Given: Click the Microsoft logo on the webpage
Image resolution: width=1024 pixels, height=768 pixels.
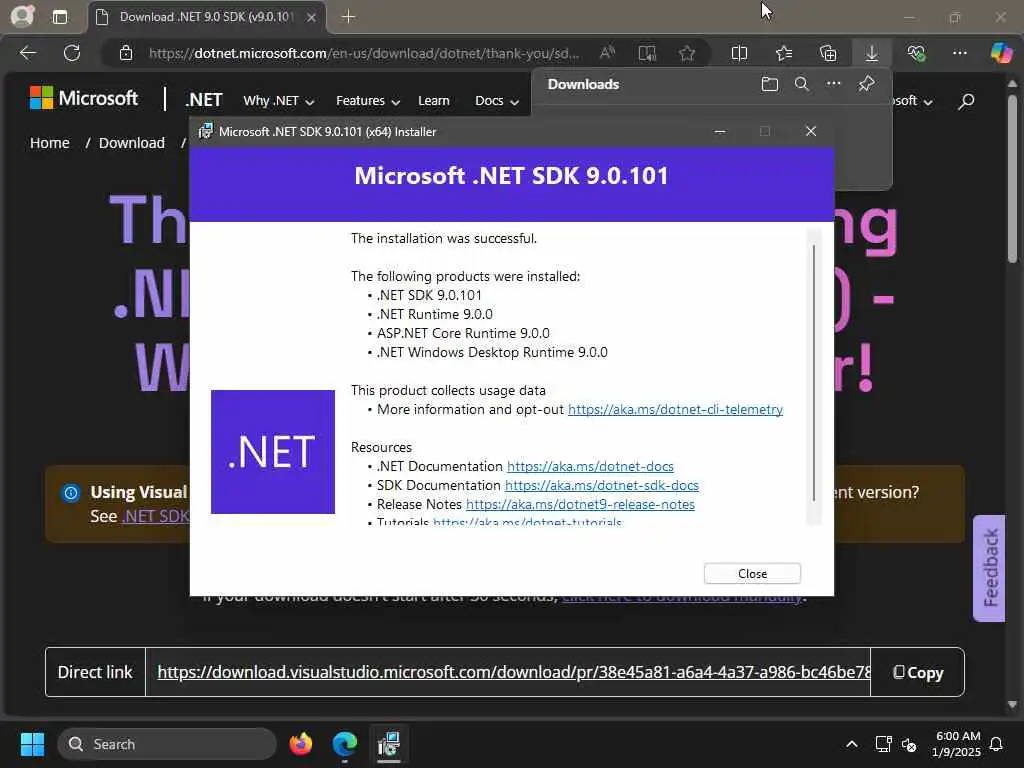Looking at the screenshot, I should coord(84,98).
